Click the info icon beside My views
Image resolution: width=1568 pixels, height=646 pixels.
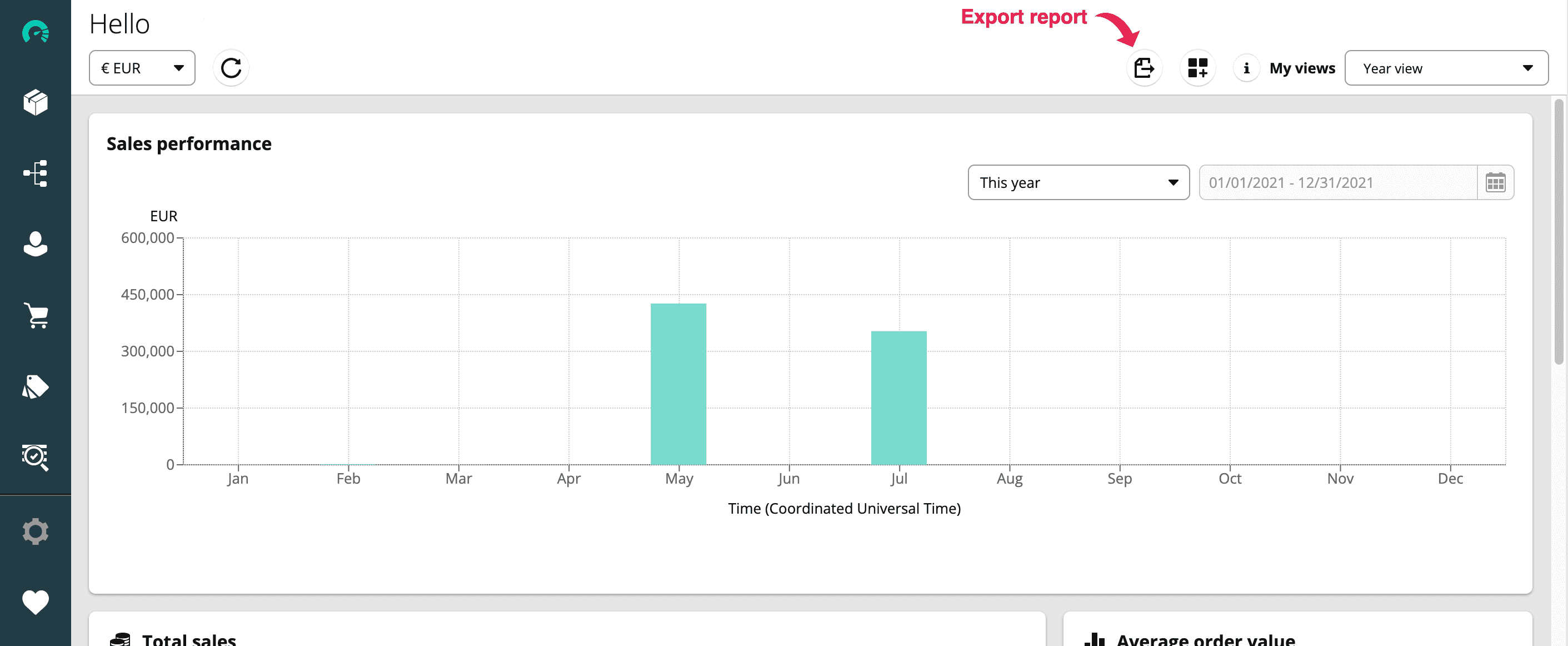(x=1246, y=68)
